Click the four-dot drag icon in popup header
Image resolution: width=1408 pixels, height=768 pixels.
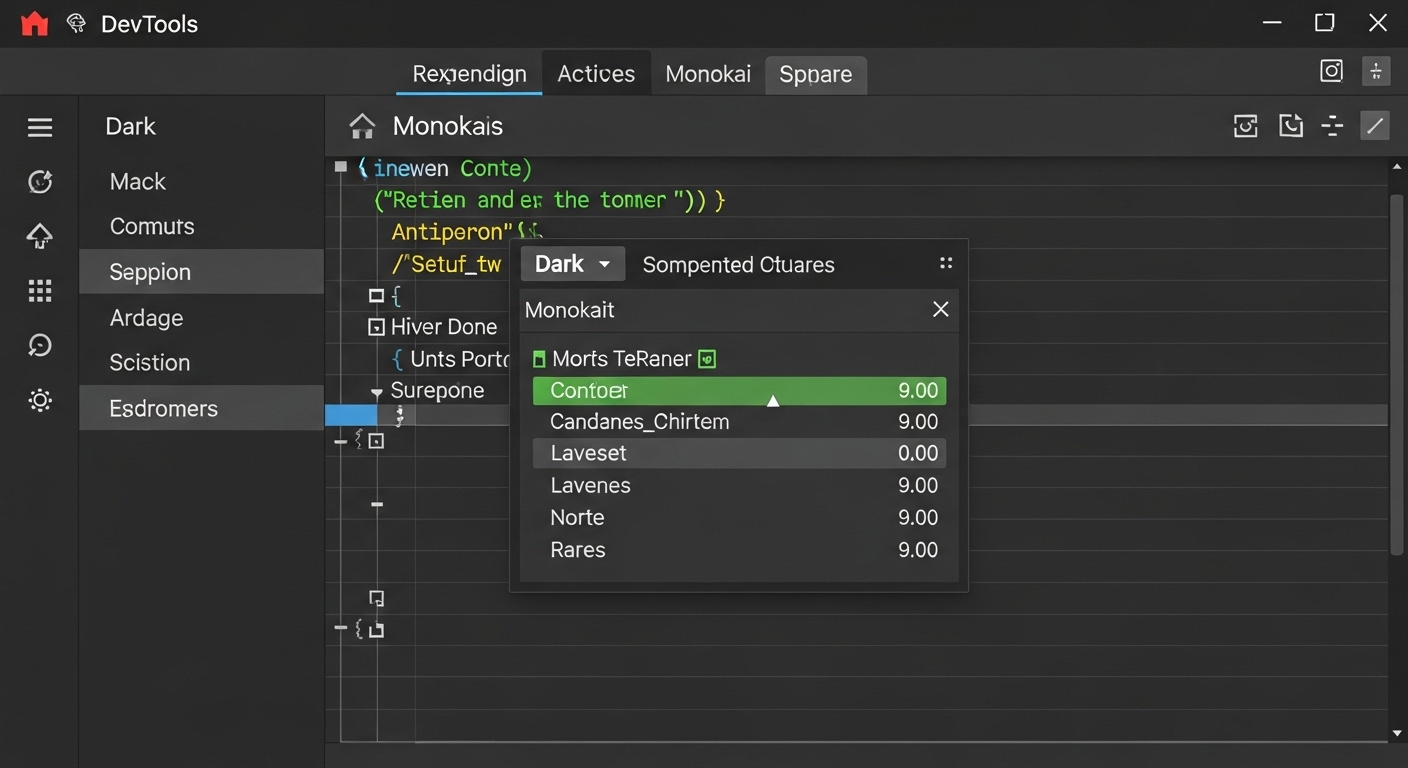point(945,264)
